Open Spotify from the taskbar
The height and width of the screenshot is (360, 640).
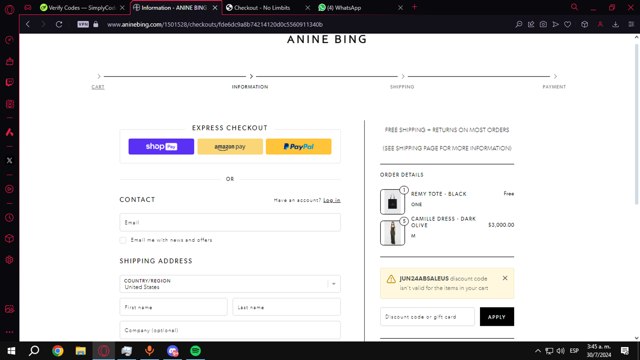[x=196, y=351]
